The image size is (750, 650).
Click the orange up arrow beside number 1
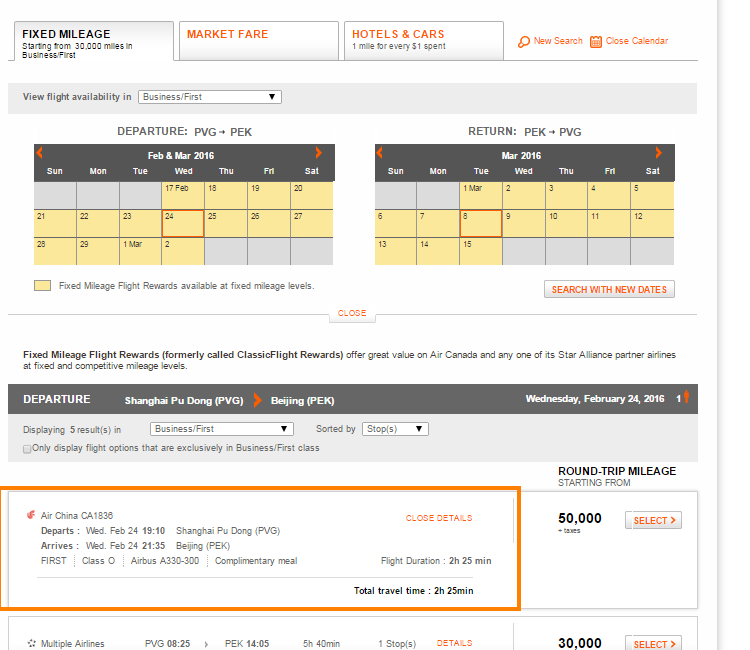coord(686,397)
